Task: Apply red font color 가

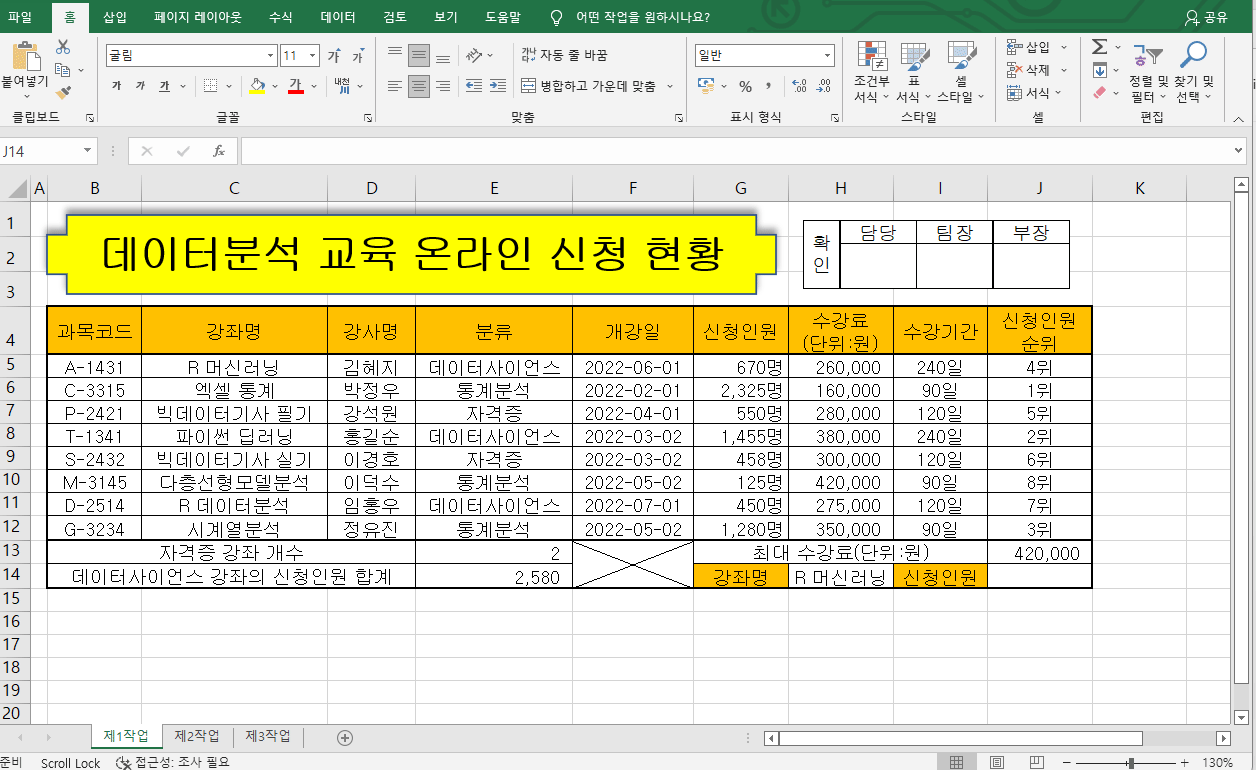Action: coord(295,86)
